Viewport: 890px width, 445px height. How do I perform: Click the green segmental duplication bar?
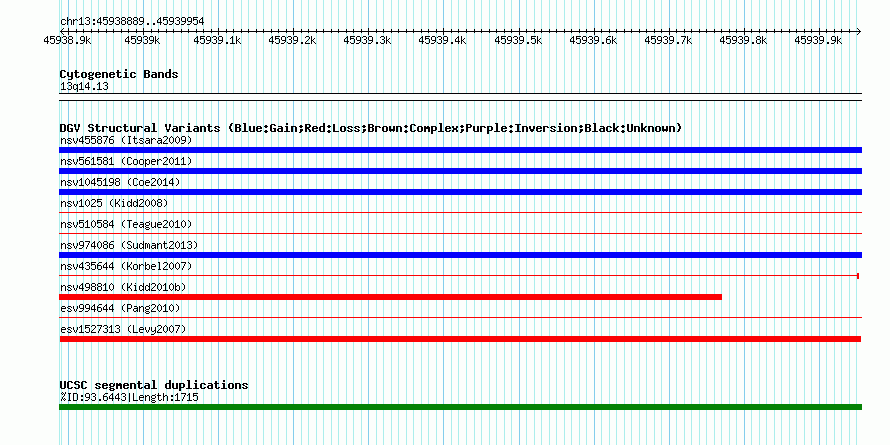coord(460,407)
